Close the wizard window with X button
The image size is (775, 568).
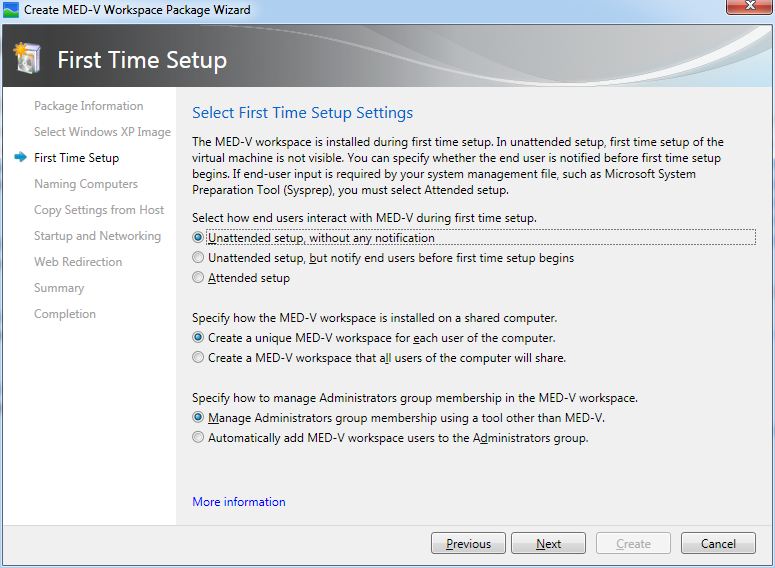tap(748, 9)
